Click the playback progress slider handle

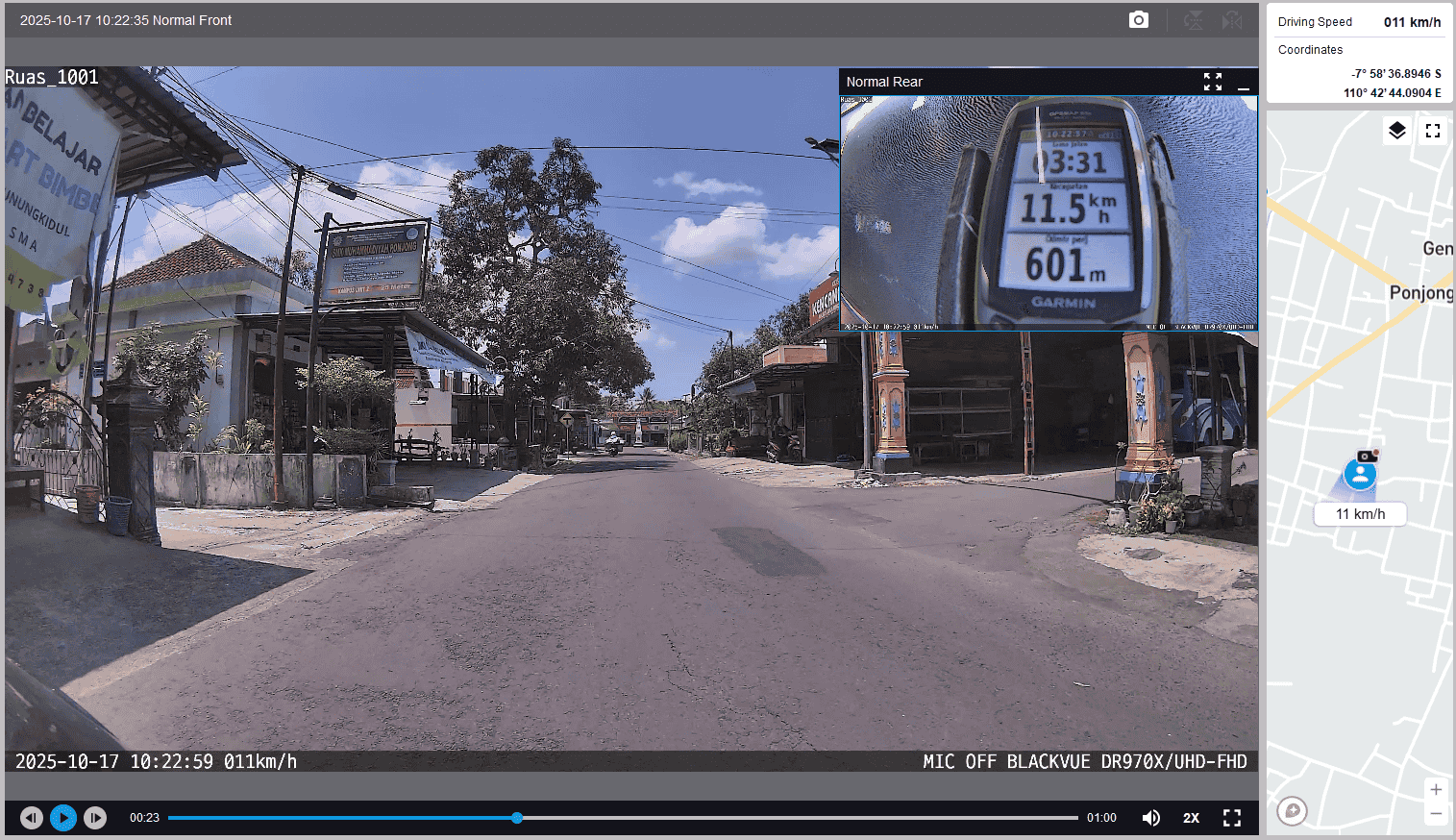(x=517, y=818)
